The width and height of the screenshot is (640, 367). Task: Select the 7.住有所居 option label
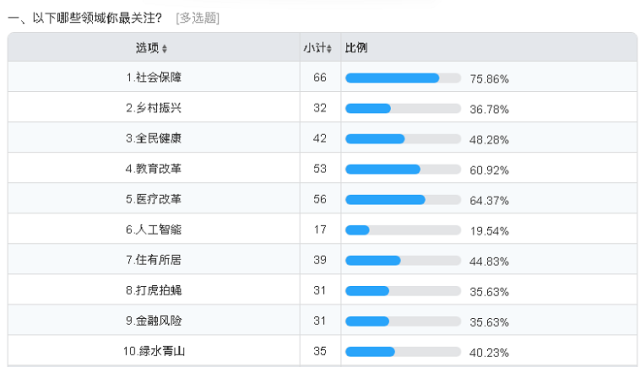coord(153,260)
